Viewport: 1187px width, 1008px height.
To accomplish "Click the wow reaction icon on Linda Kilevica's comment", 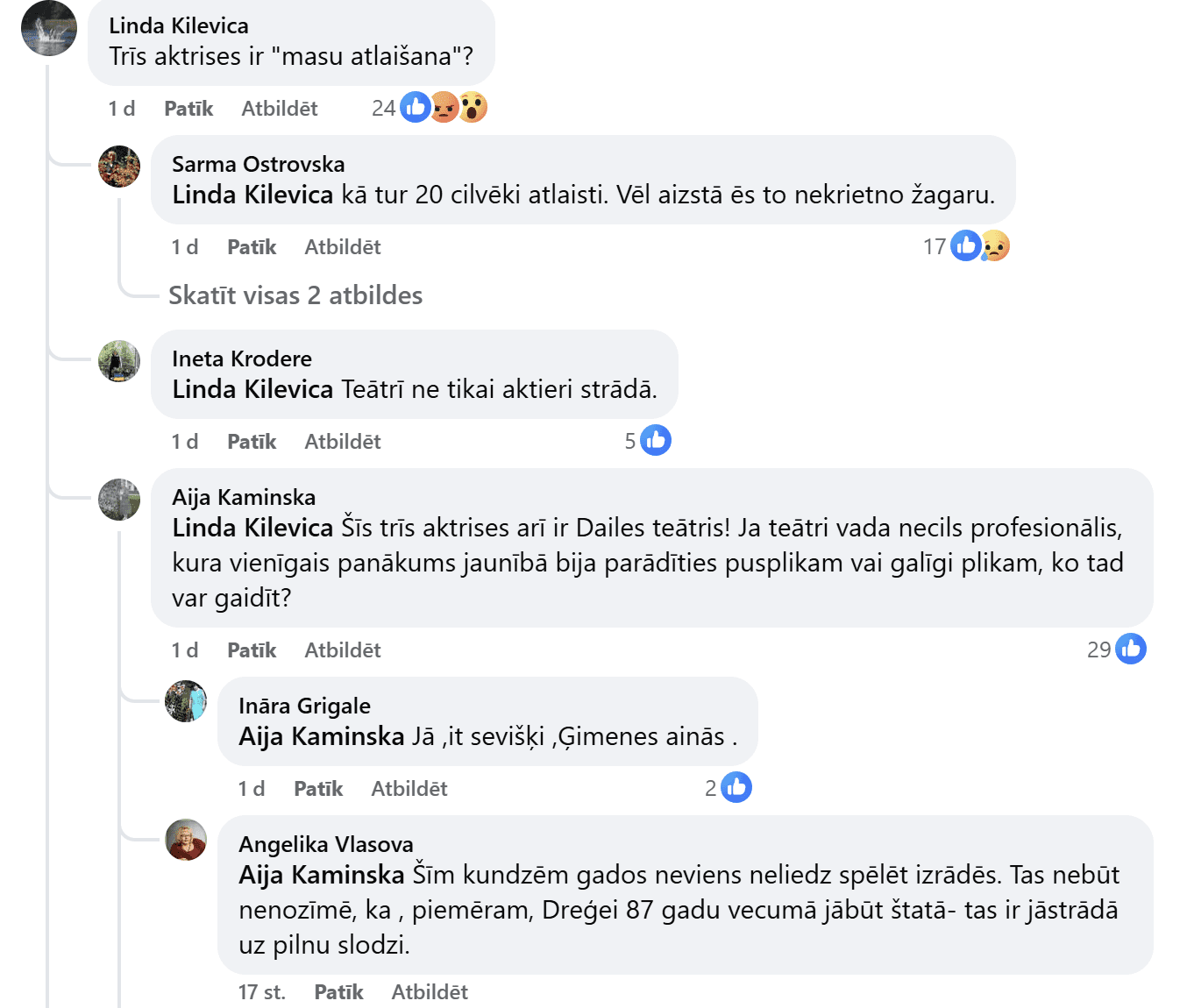I will coord(473,107).
